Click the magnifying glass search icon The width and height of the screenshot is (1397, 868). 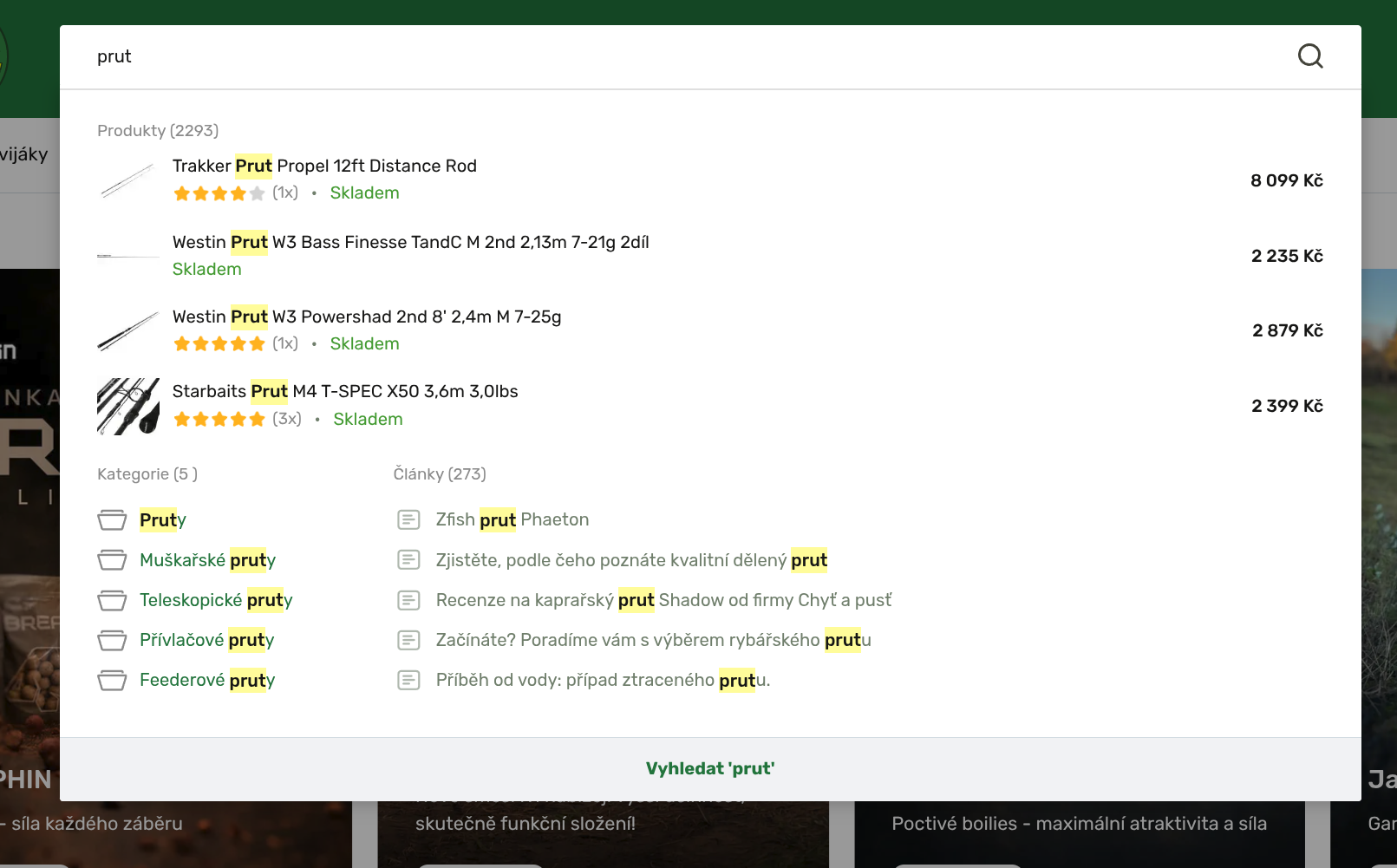(x=1310, y=56)
